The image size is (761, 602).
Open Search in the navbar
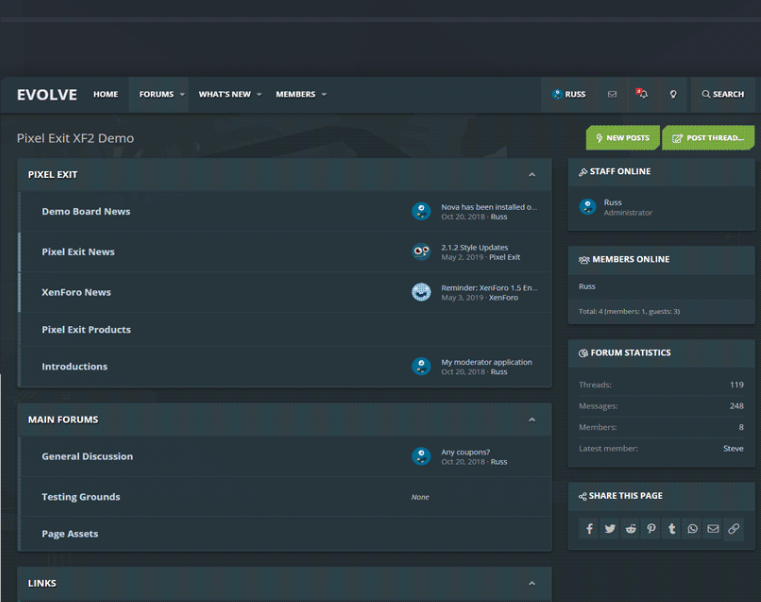[723, 94]
